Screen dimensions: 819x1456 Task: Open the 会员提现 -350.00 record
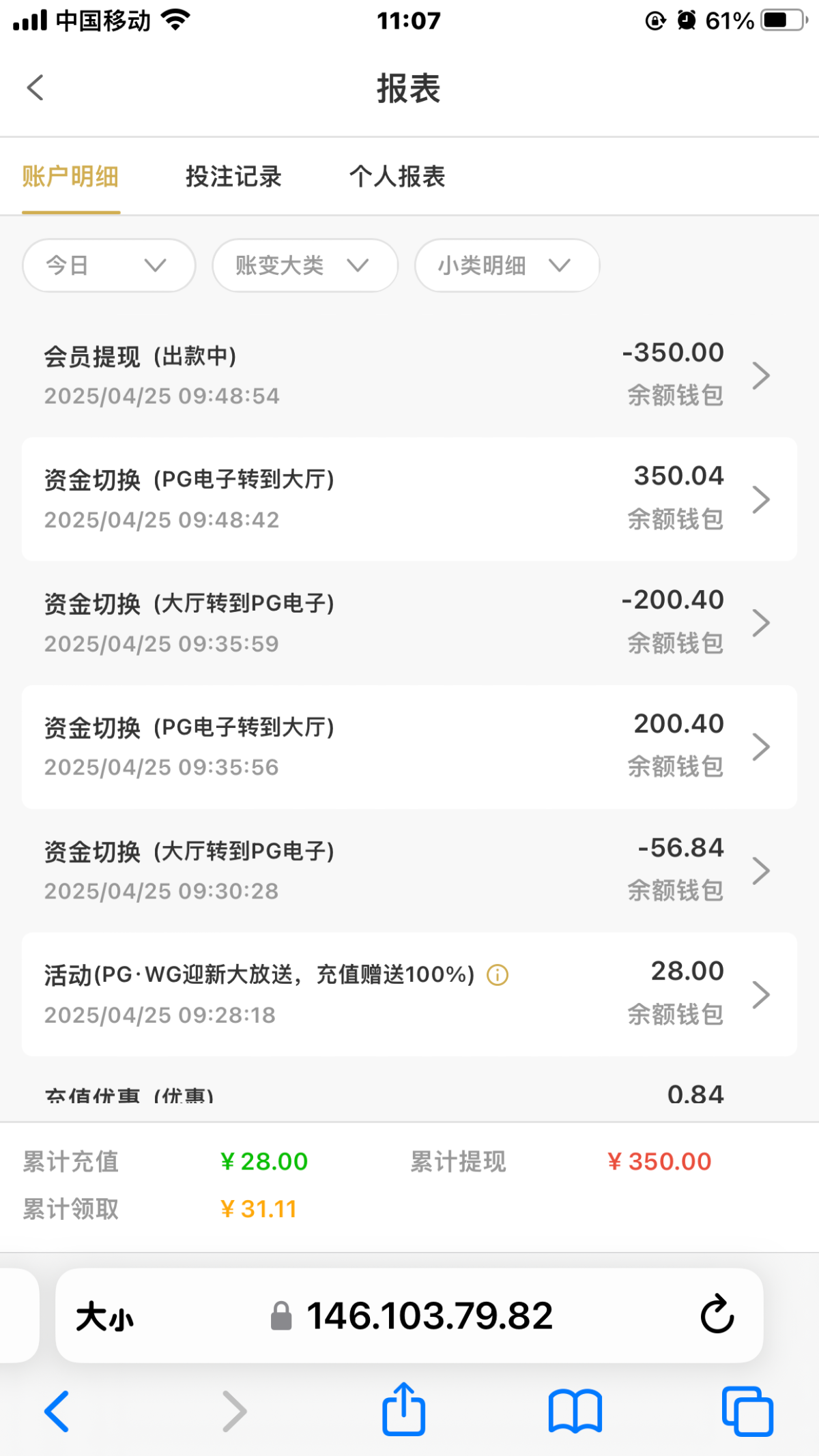click(x=409, y=375)
